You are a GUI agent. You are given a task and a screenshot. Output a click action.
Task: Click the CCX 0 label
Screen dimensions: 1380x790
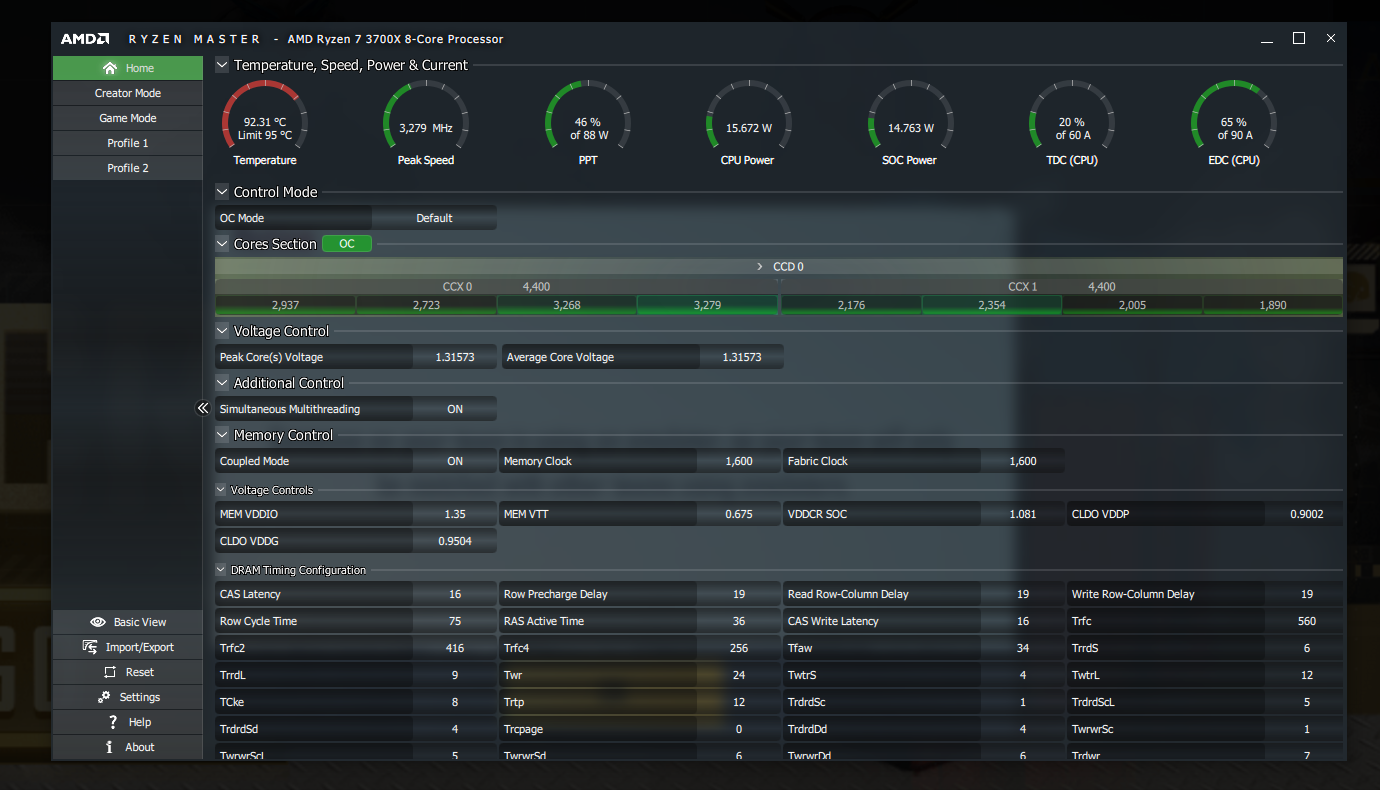tap(457, 287)
